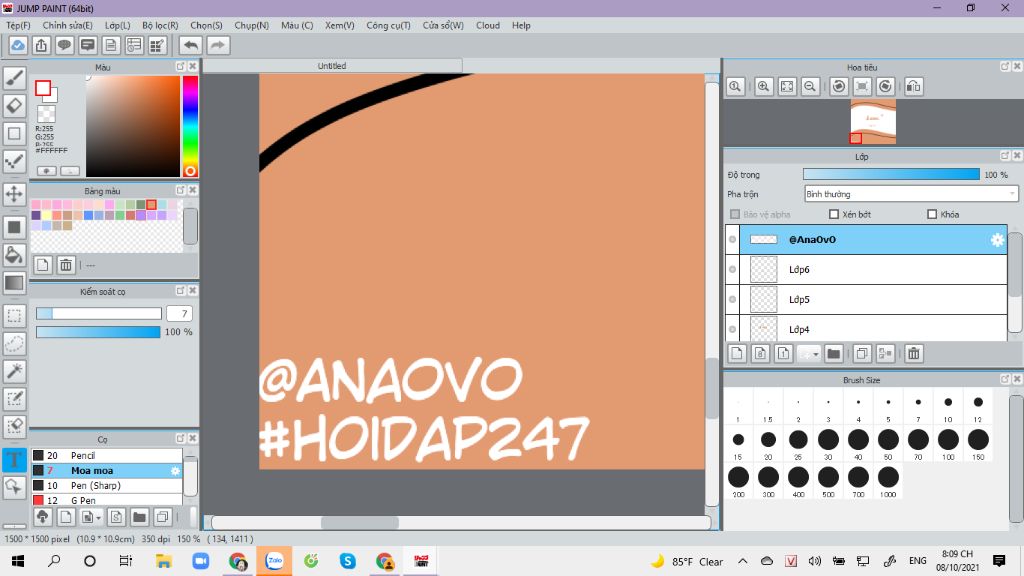The width and height of the screenshot is (1024, 576).
Task: Open settings gear of @AnaOvO layer
Action: [997, 240]
